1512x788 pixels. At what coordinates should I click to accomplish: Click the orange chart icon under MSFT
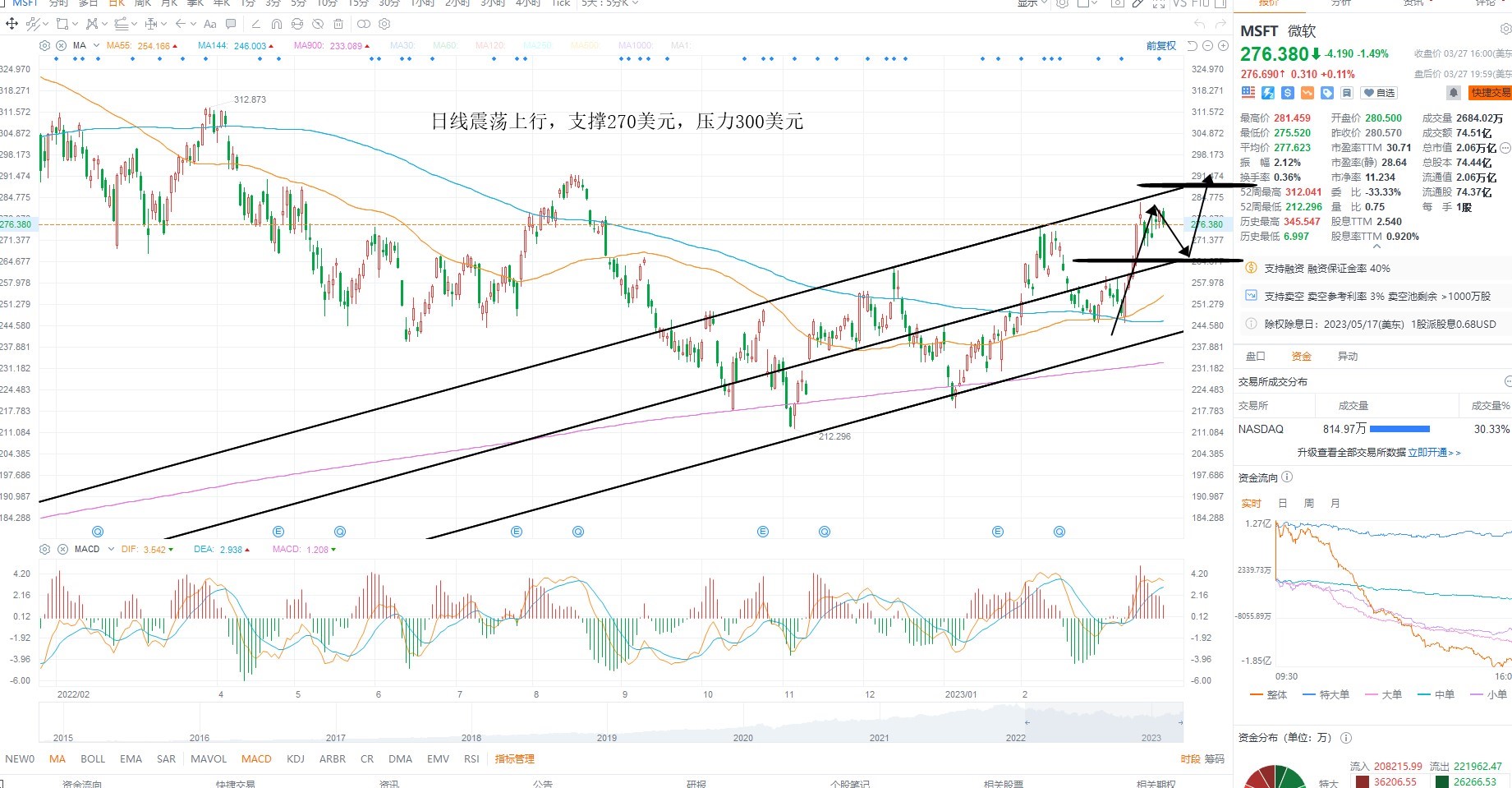(1307, 93)
